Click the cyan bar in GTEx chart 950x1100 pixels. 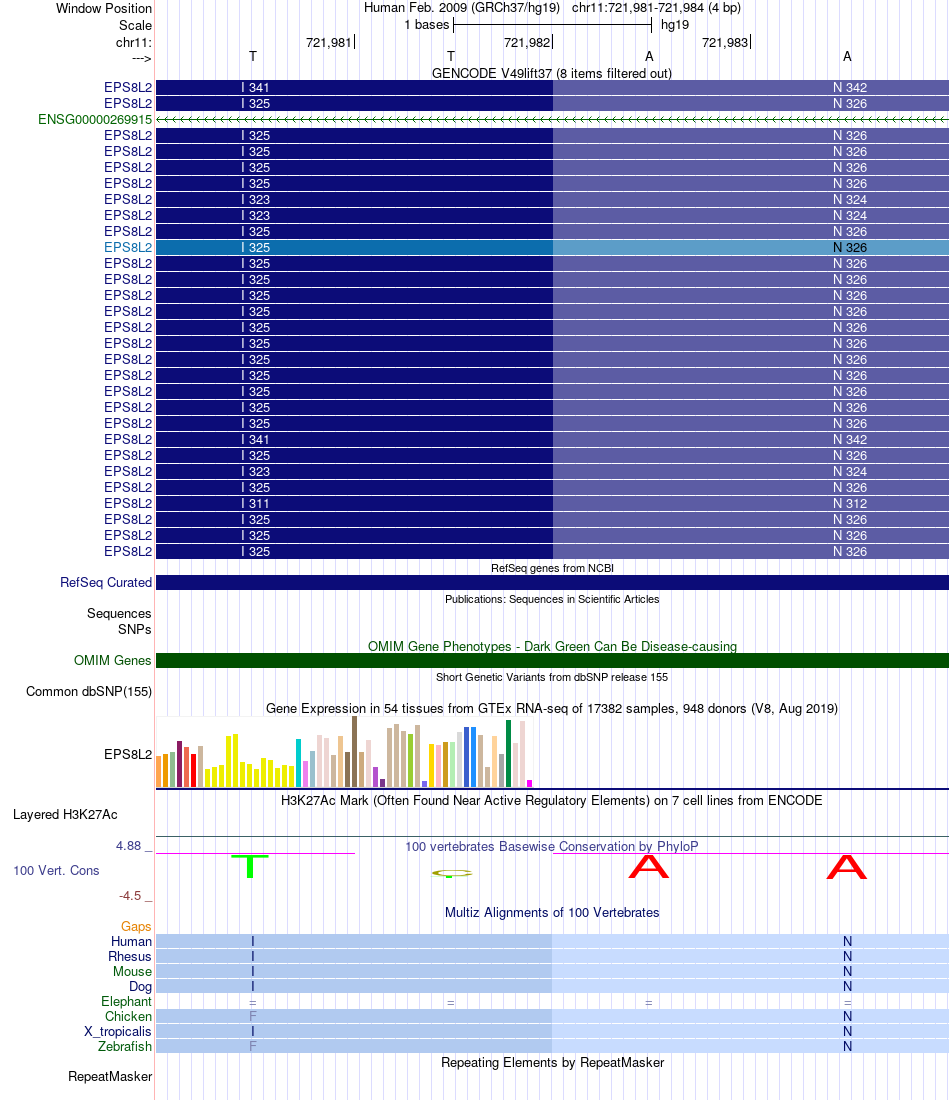pos(298,763)
